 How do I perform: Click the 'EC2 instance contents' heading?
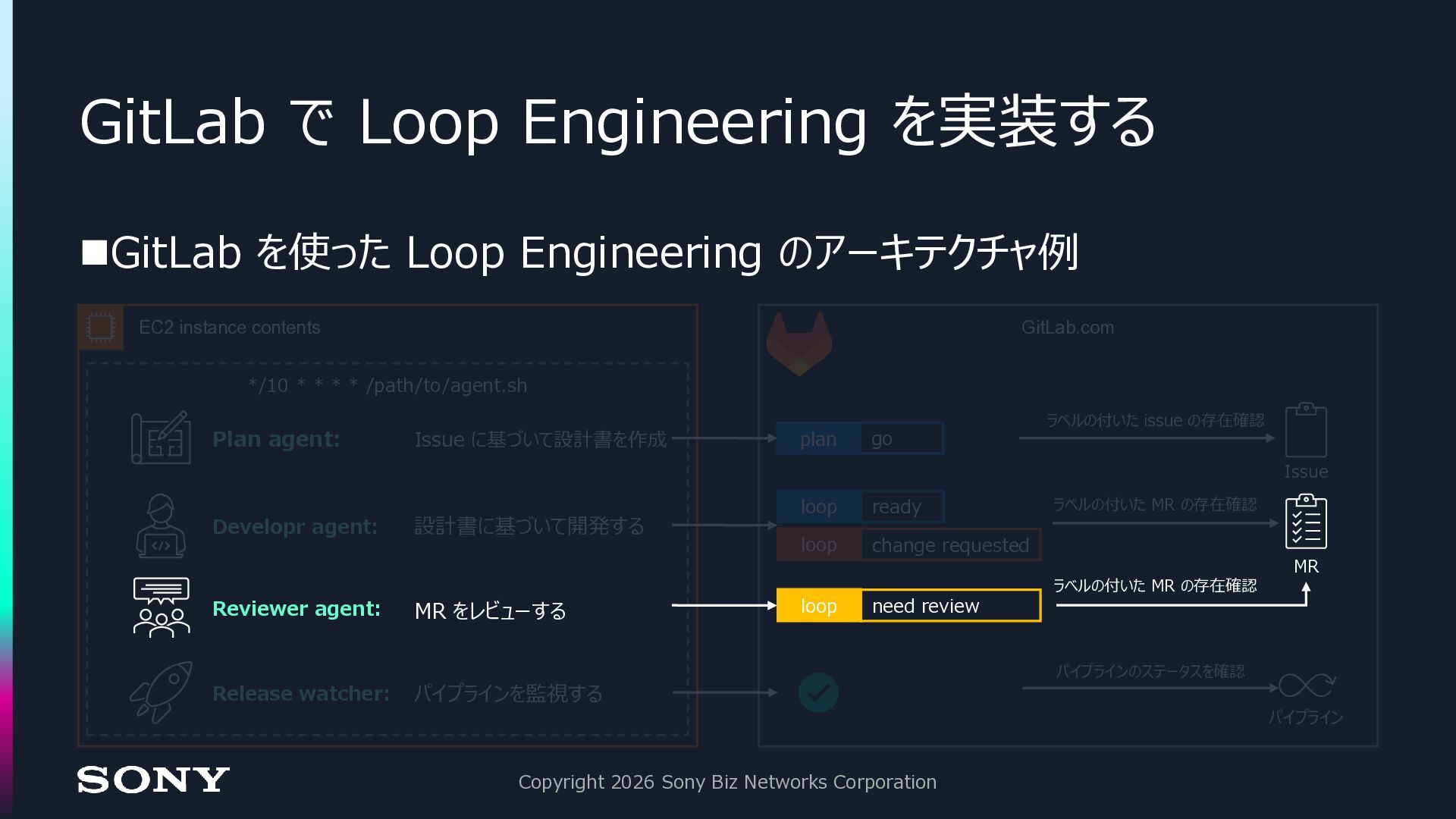click(229, 328)
